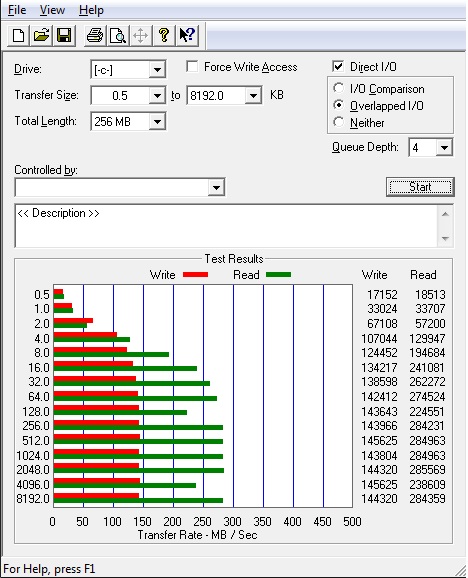Screen dimensions: 468x578
Task: Open a file with the folder icon
Action: coord(42,36)
